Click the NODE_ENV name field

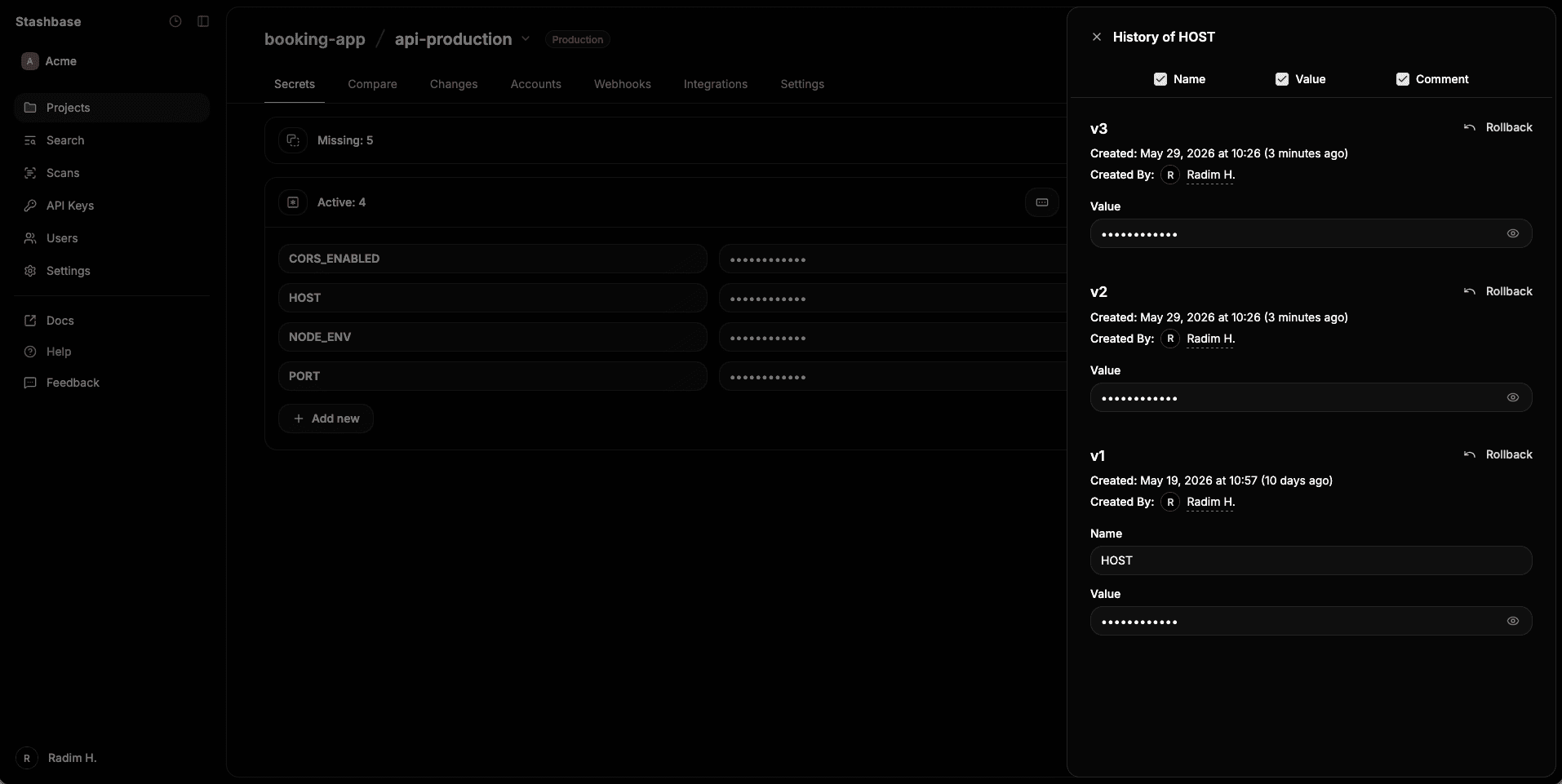click(492, 337)
